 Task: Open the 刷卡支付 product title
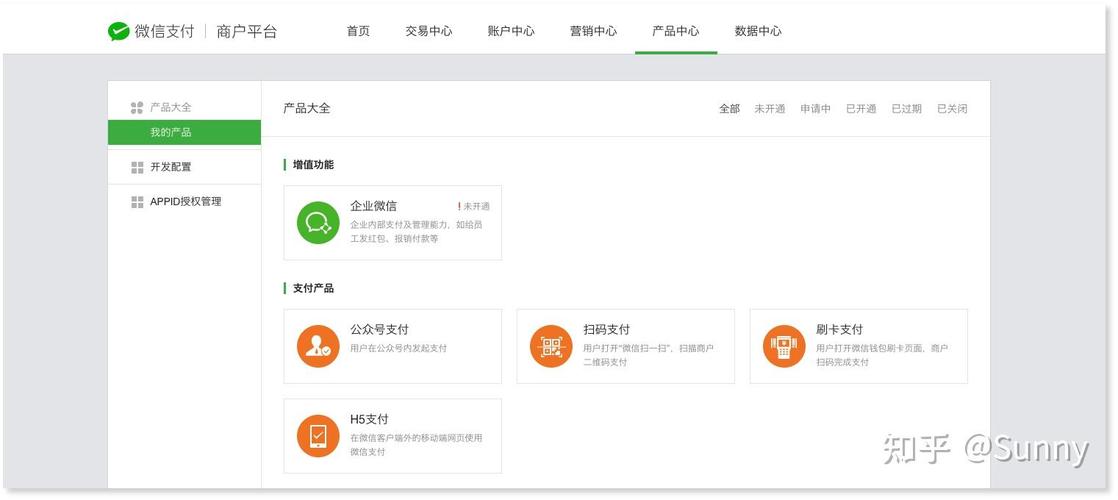click(839, 330)
